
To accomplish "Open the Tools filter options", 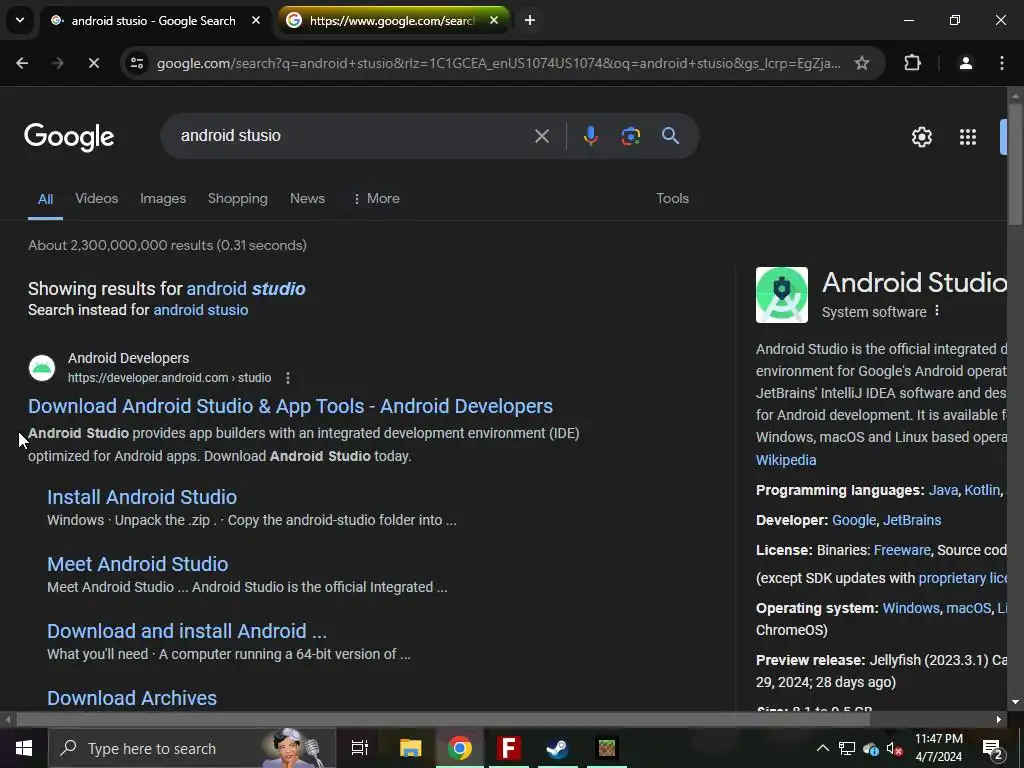I will 672,199.
